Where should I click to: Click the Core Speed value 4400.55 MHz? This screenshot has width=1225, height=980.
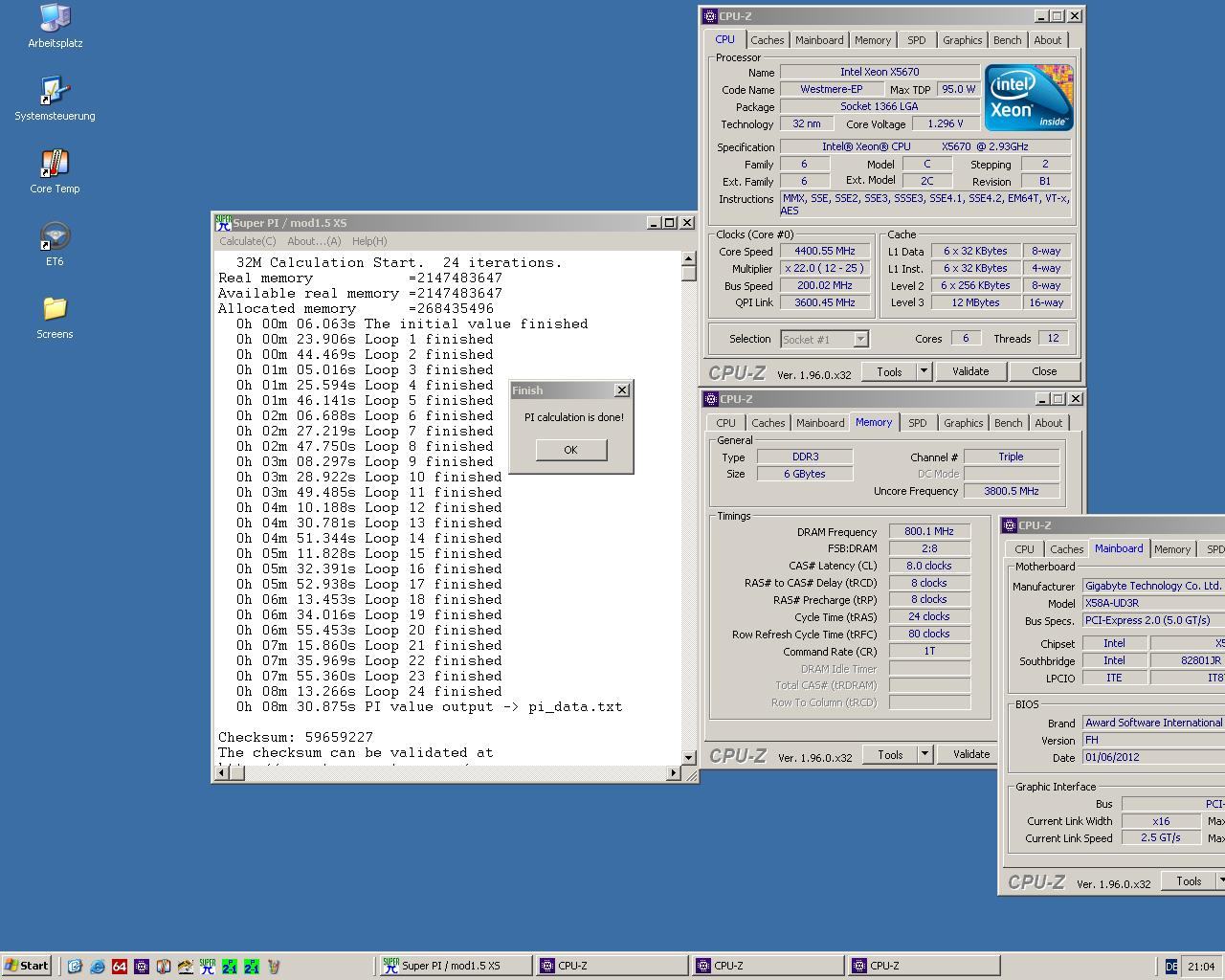click(x=824, y=251)
